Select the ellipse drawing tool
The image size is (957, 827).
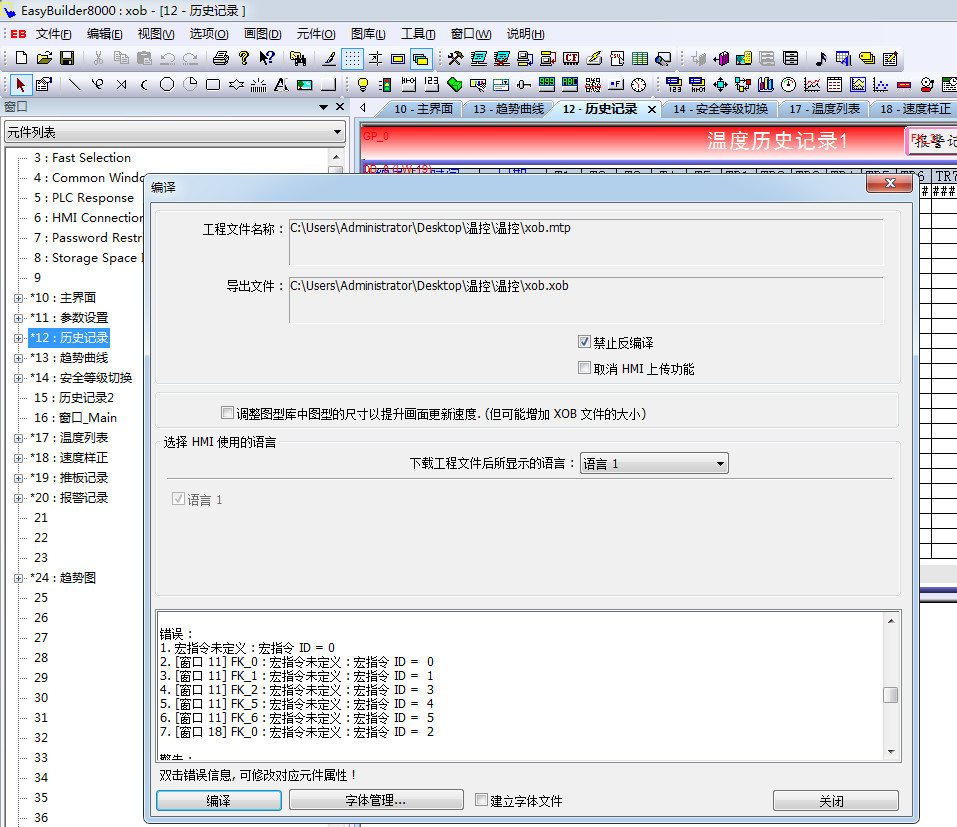click(167, 85)
